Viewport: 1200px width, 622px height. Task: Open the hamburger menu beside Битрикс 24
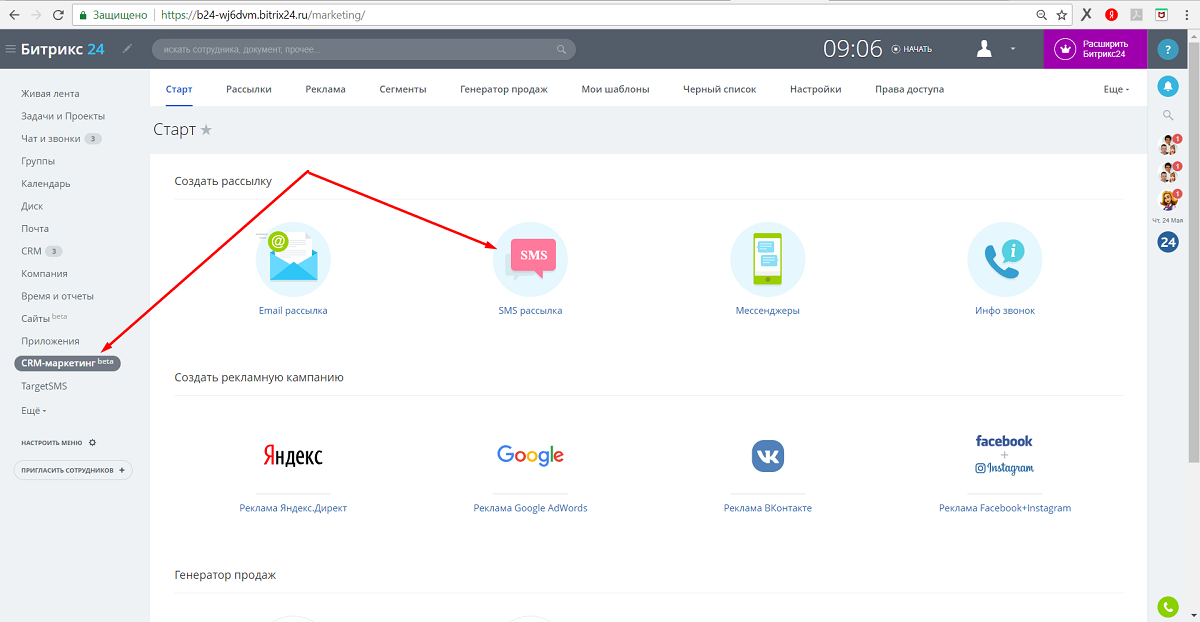coord(10,49)
